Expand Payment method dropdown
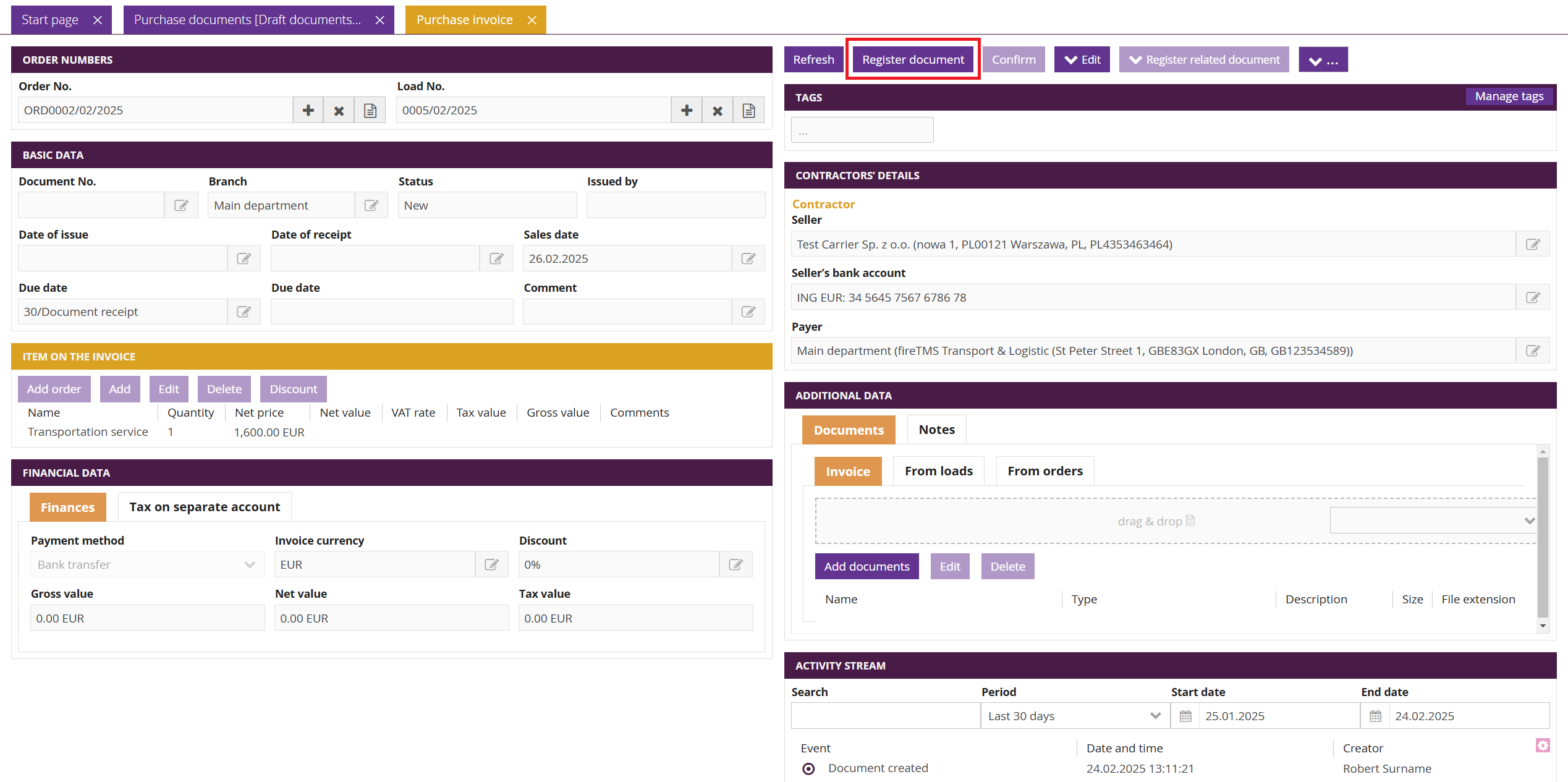The width and height of the screenshot is (1568, 782). coord(147,564)
